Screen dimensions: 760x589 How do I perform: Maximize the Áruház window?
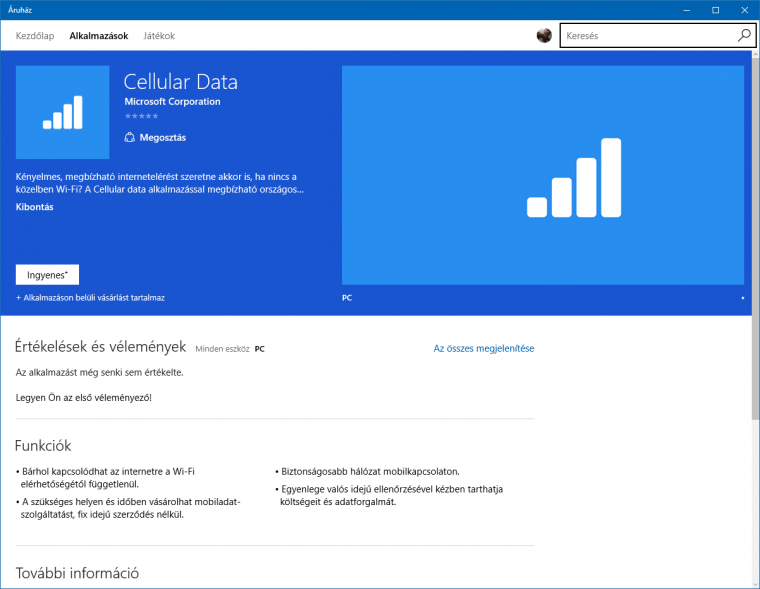[715, 10]
